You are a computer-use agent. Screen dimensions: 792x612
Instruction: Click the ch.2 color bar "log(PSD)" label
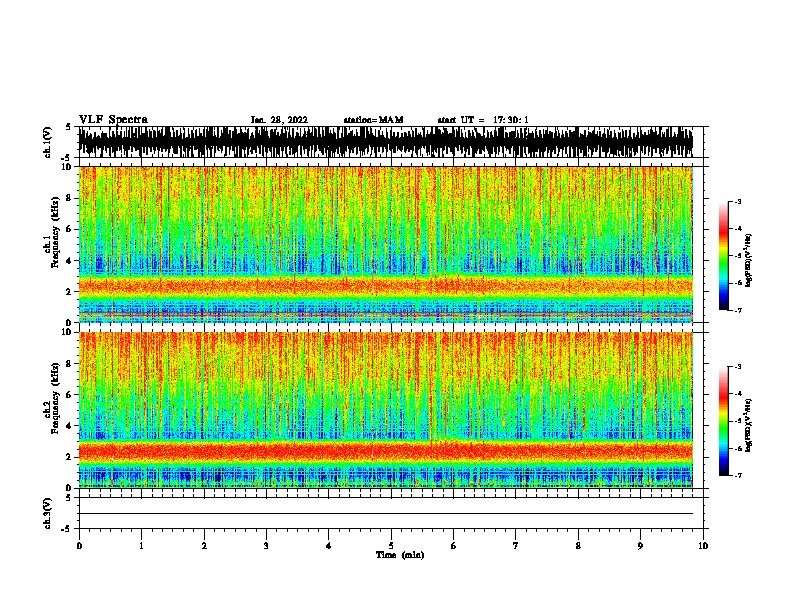(x=748, y=425)
